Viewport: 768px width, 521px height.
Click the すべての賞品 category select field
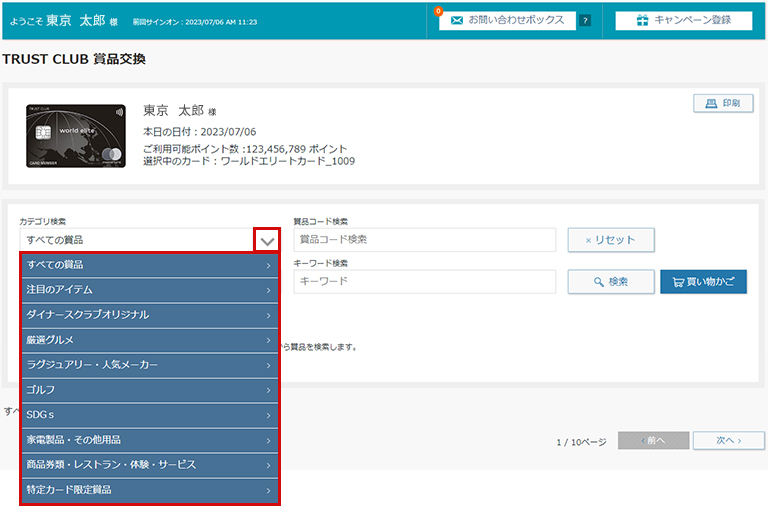pyautogui.click(x=137, y=240)
